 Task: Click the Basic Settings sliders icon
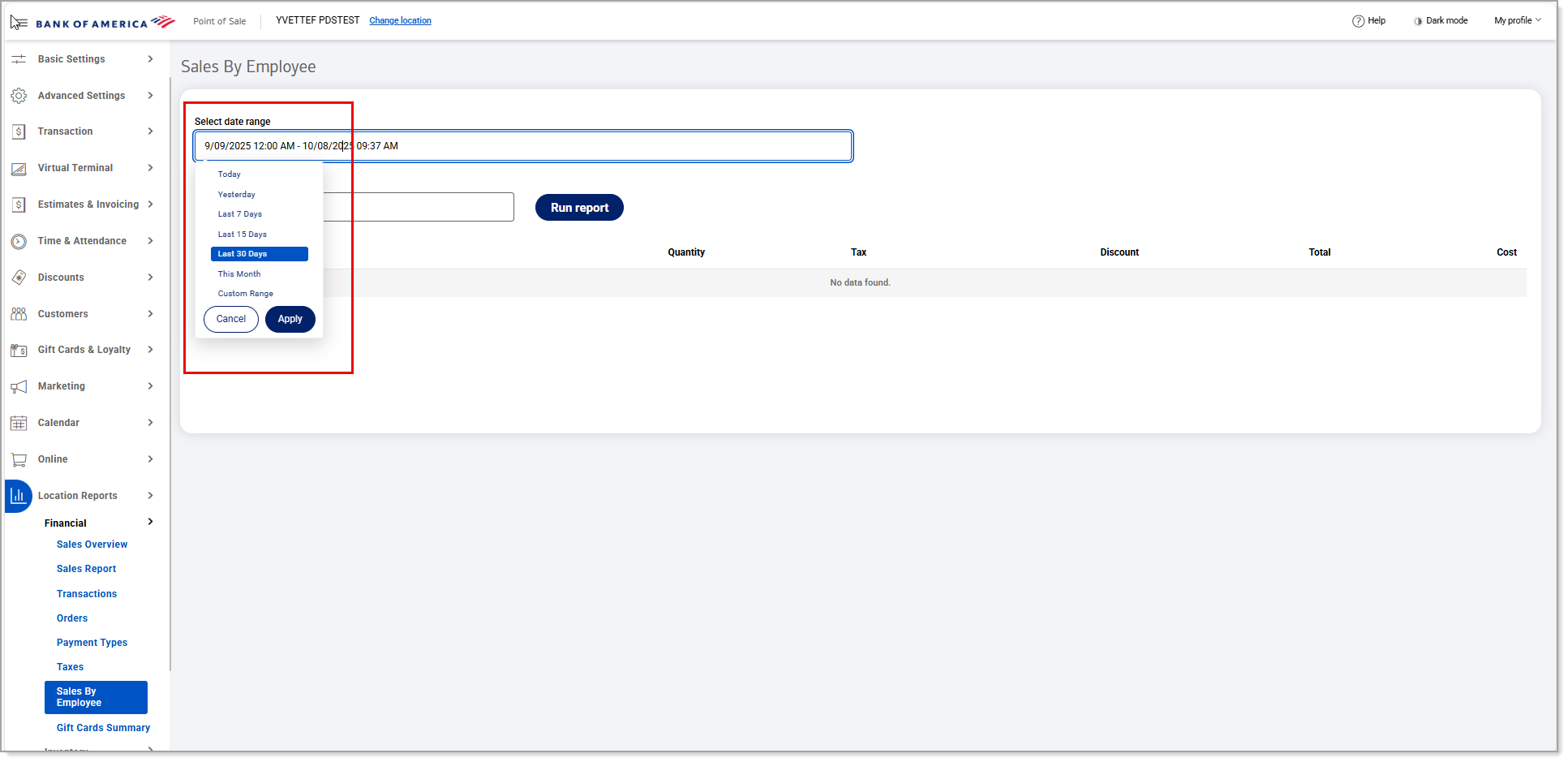tap(19, 59)
